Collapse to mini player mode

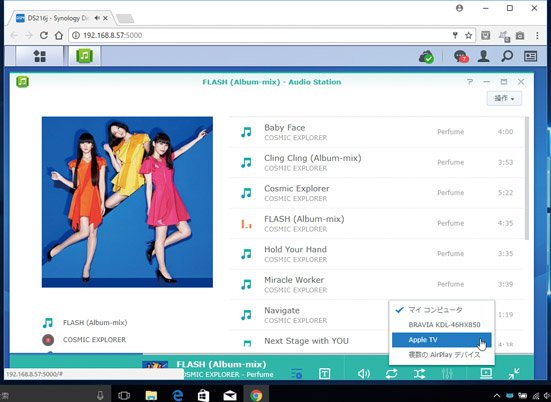[x=514, y=373]
